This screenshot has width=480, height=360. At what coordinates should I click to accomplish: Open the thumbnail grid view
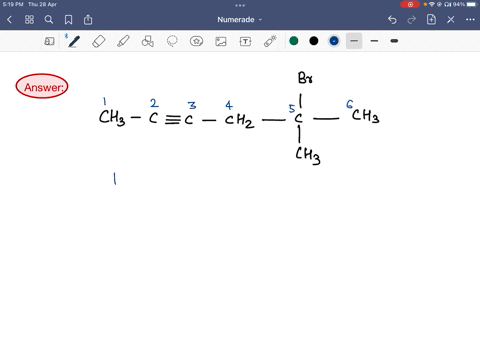[29, 20]
